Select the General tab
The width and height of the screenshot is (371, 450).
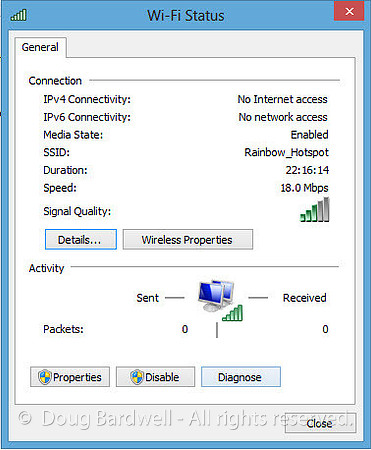click(x=40, y=47)
